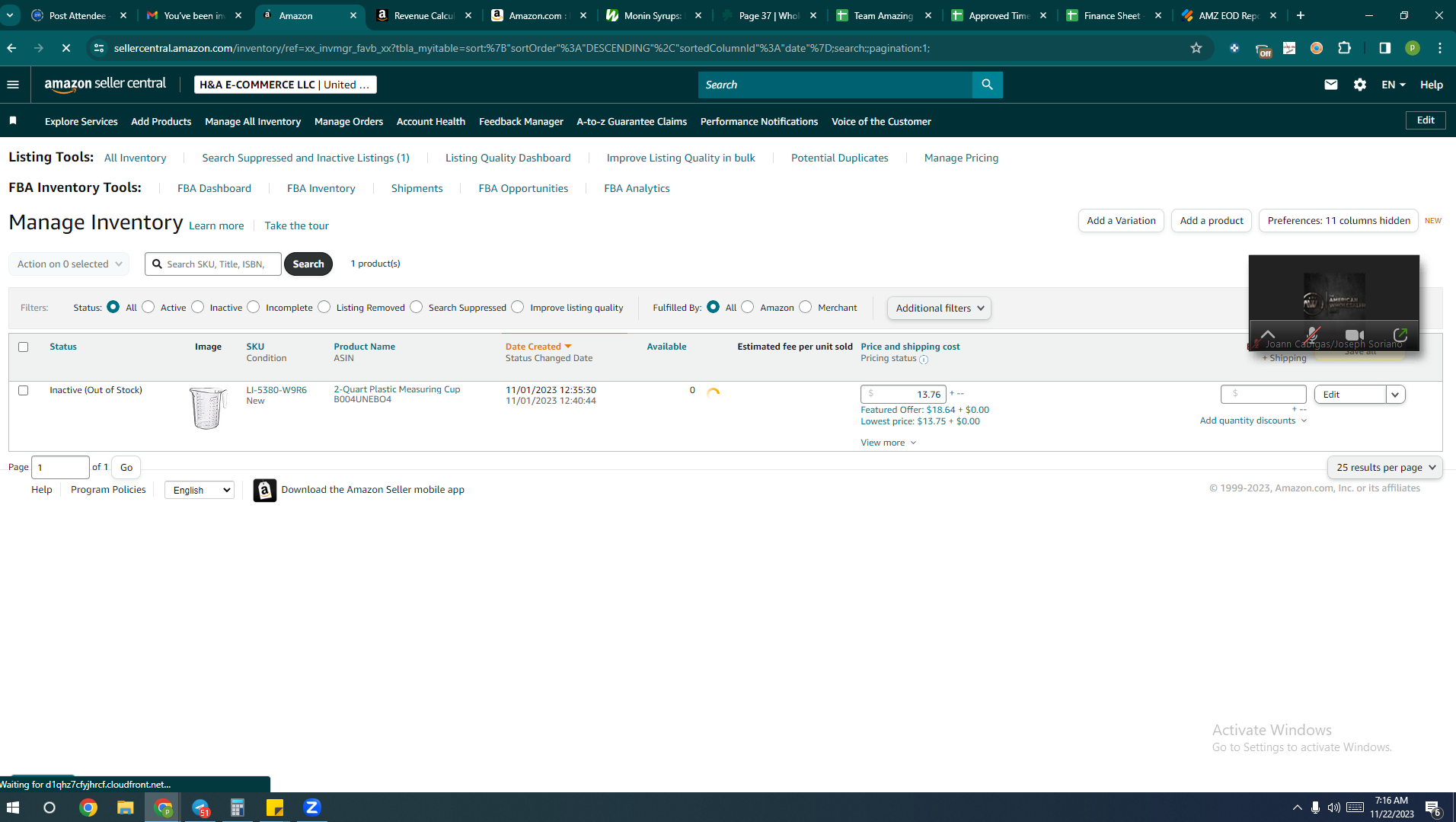Image resolution: width=1456 pixels, height=822 pixels.
Task: Click the measuring cup product thumbnail
Action: (x=208, y=408)
